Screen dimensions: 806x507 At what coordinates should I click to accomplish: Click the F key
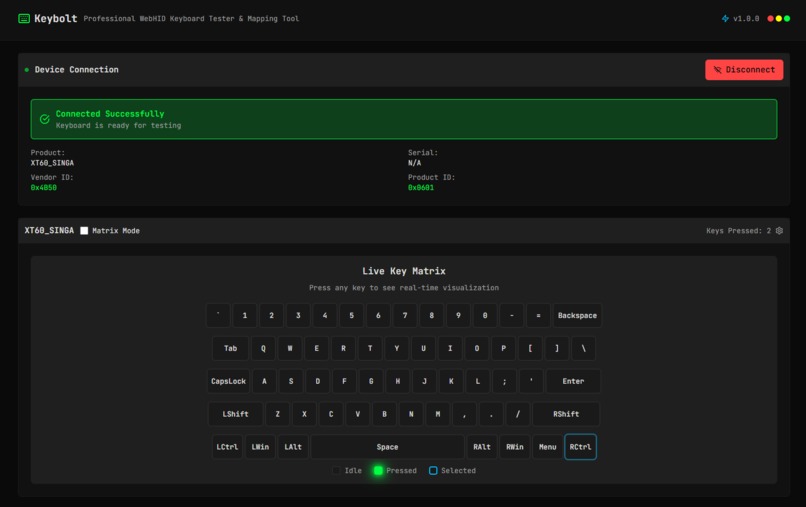[x=344, y=381]
